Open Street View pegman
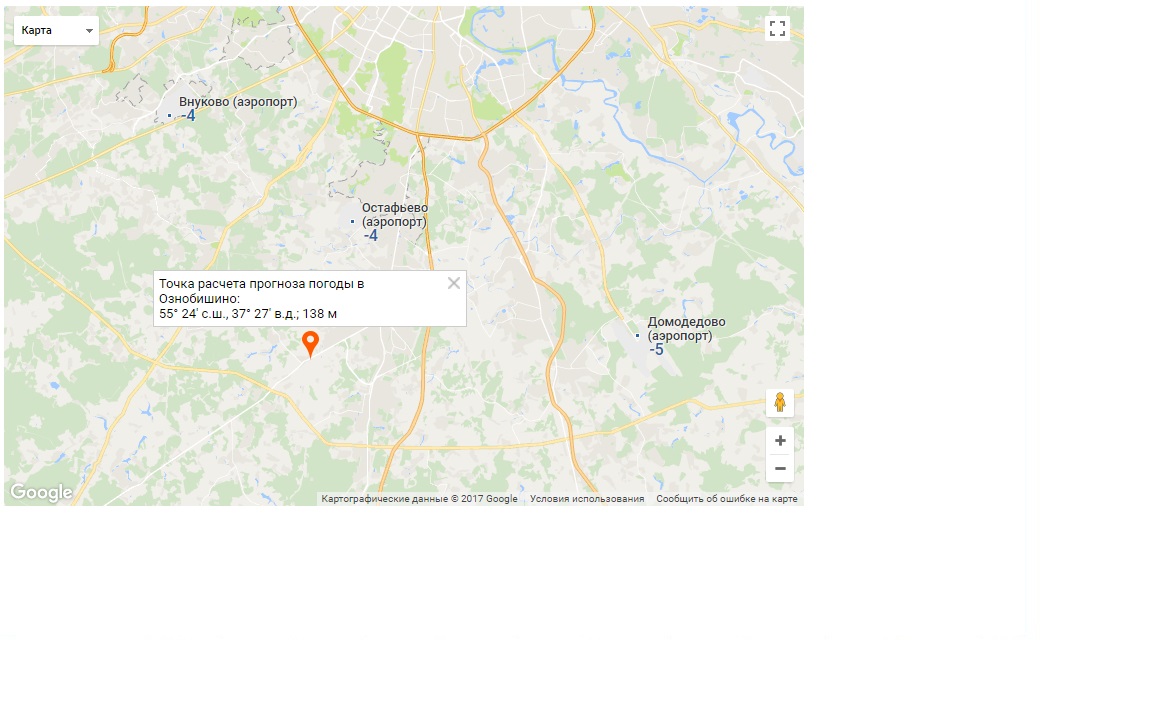1152x720 pixels. [780, 403]
